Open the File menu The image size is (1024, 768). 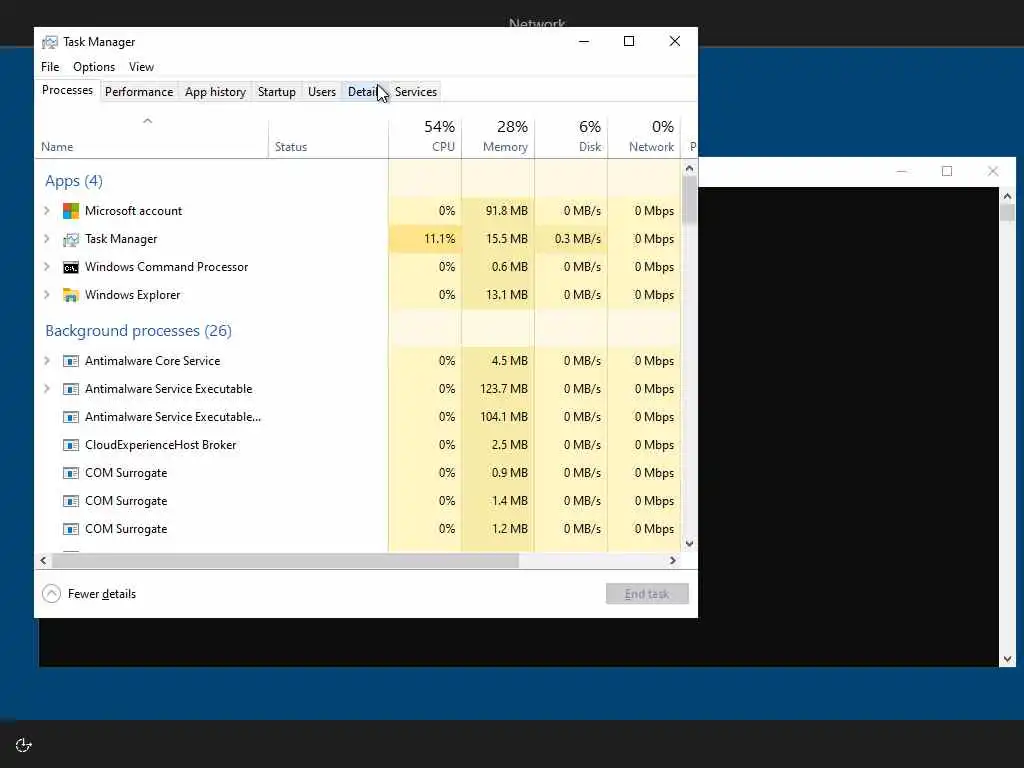tap(50, 67)
